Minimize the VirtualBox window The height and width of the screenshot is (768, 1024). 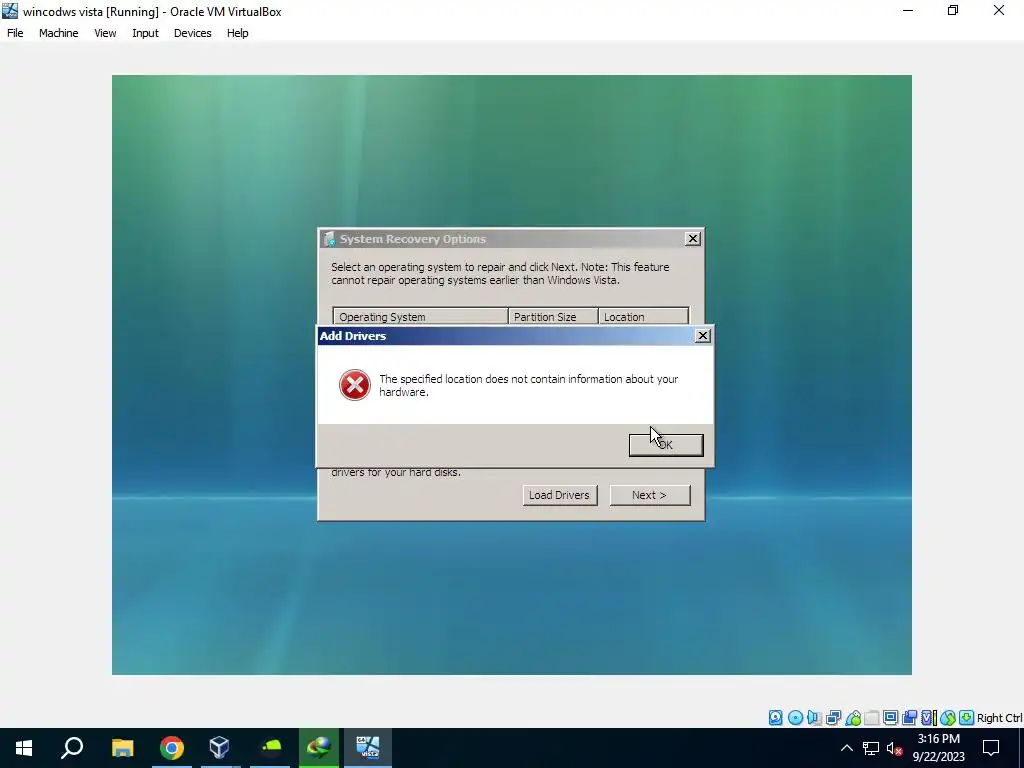[908, 10]
